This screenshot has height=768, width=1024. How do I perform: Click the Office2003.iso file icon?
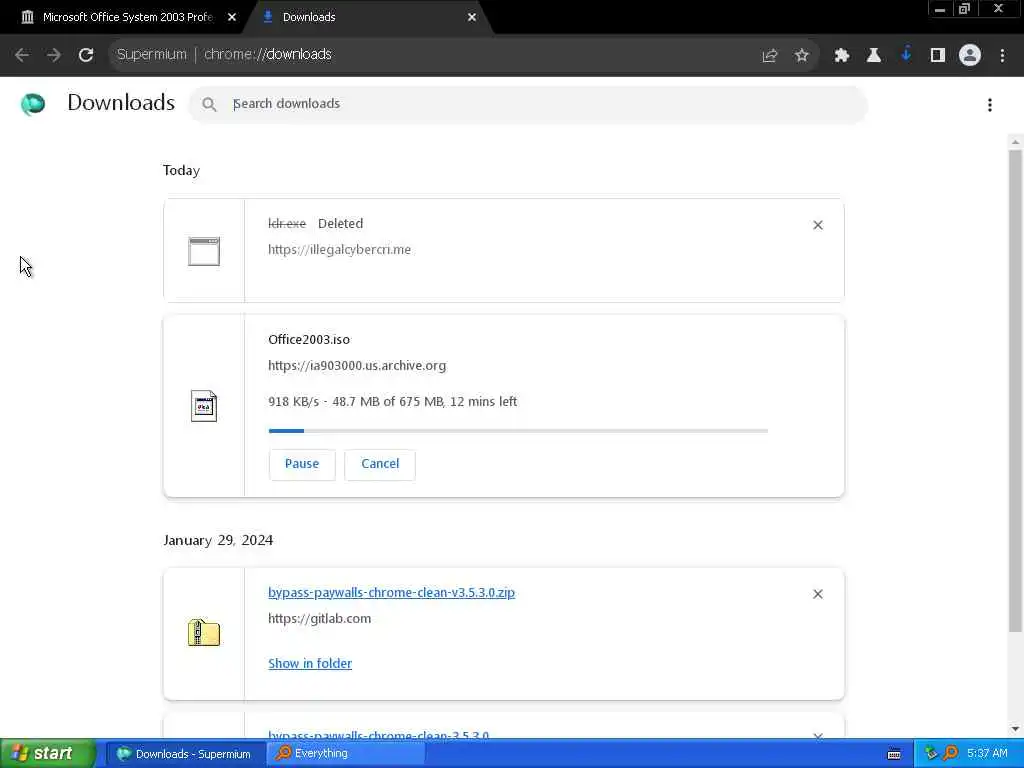(x=204, y=406)
